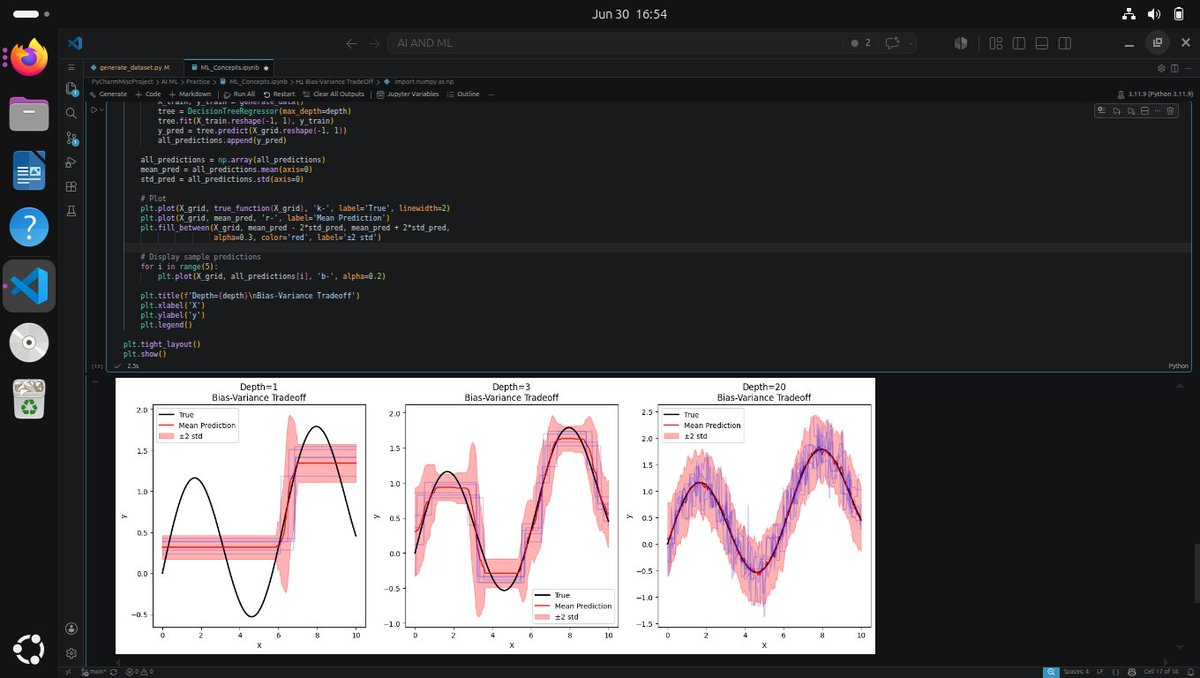Screen dimensions: 1200x678
Task: Click the main branch in status bar
Action: point(93,672)
